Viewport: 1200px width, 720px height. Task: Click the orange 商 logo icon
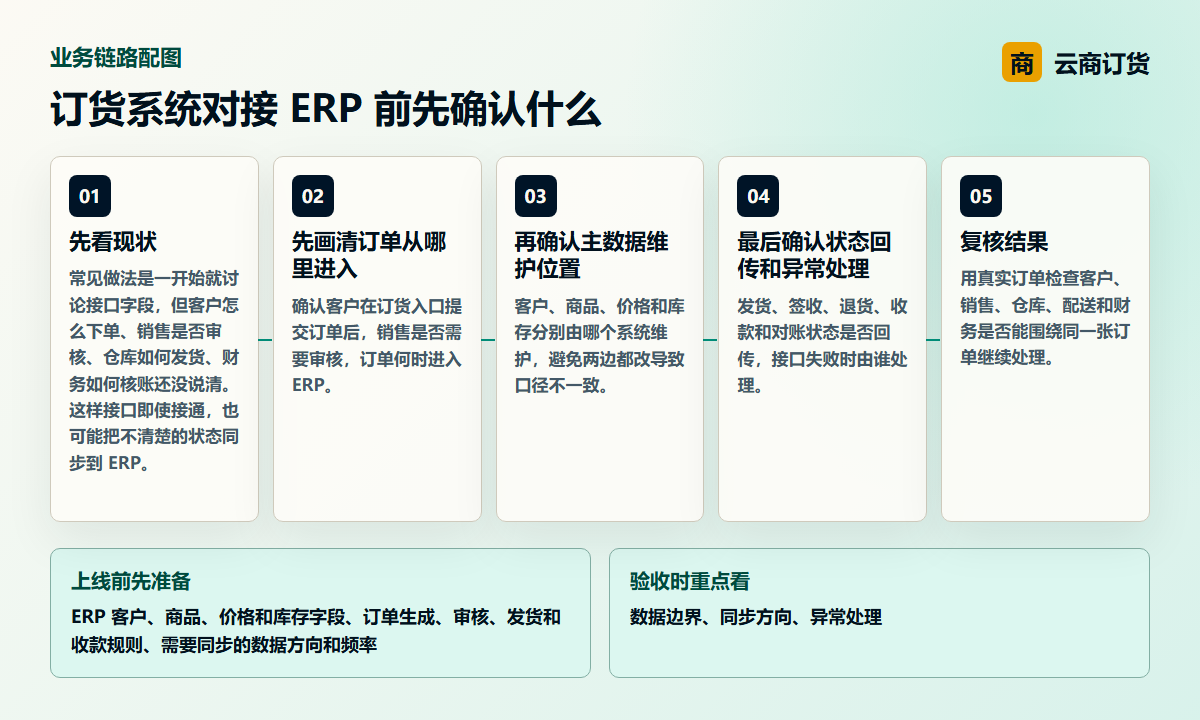pos(1022,63)
